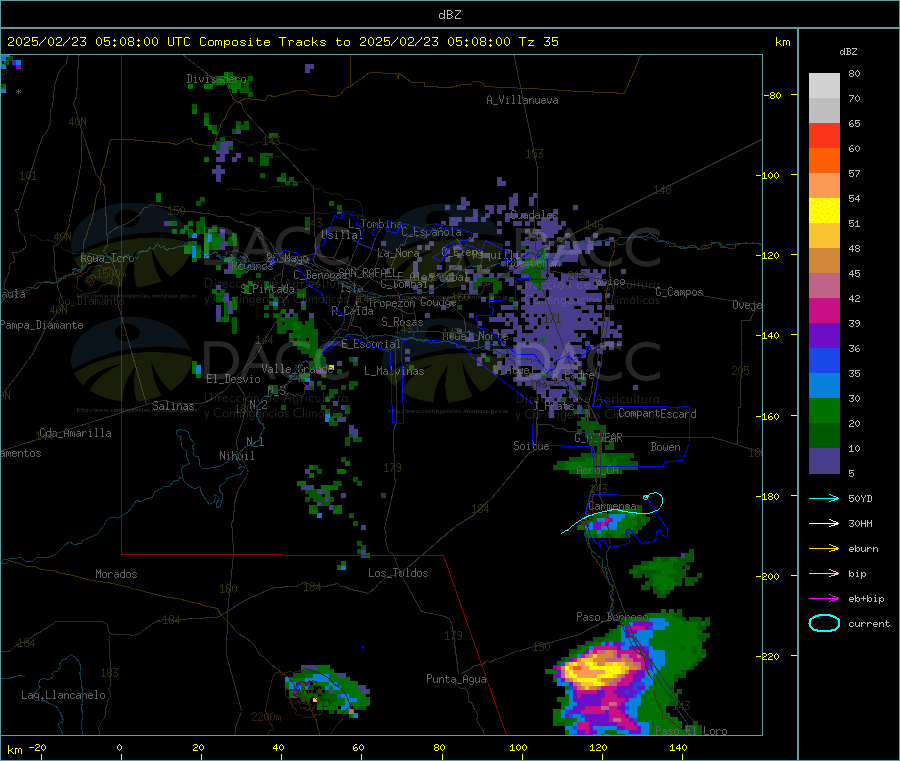The width and height of the screenshot is (900, 761).
Task: Click the 'dBZ' title at top center
Action: 449,14
